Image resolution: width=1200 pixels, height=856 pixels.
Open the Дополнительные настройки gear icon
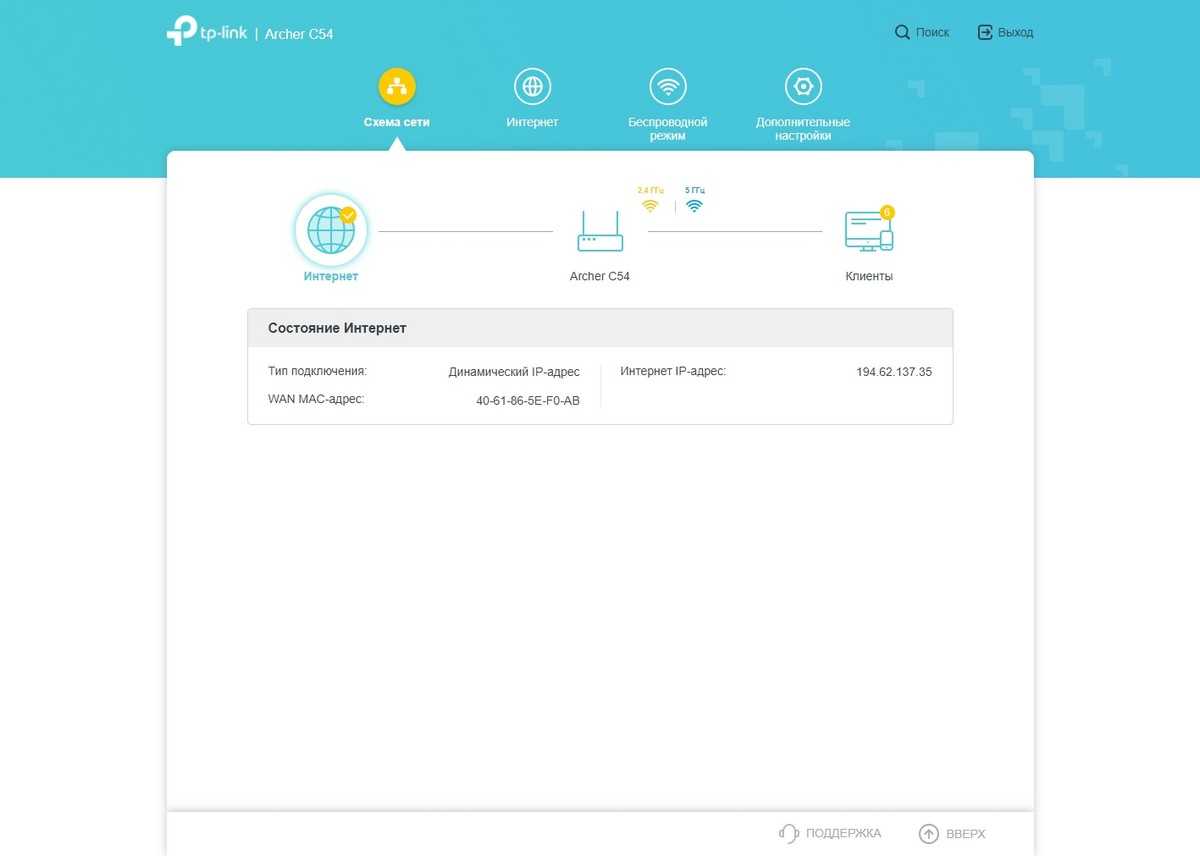click(x=803, y=87)
